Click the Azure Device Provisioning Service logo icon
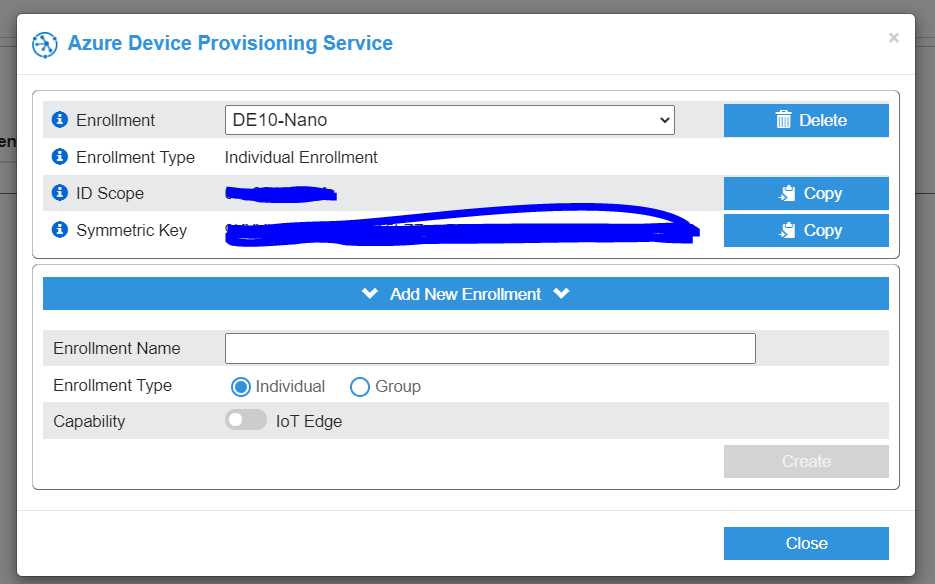The width and height of the screenshot is (935, 584). (x=45, y=45)
